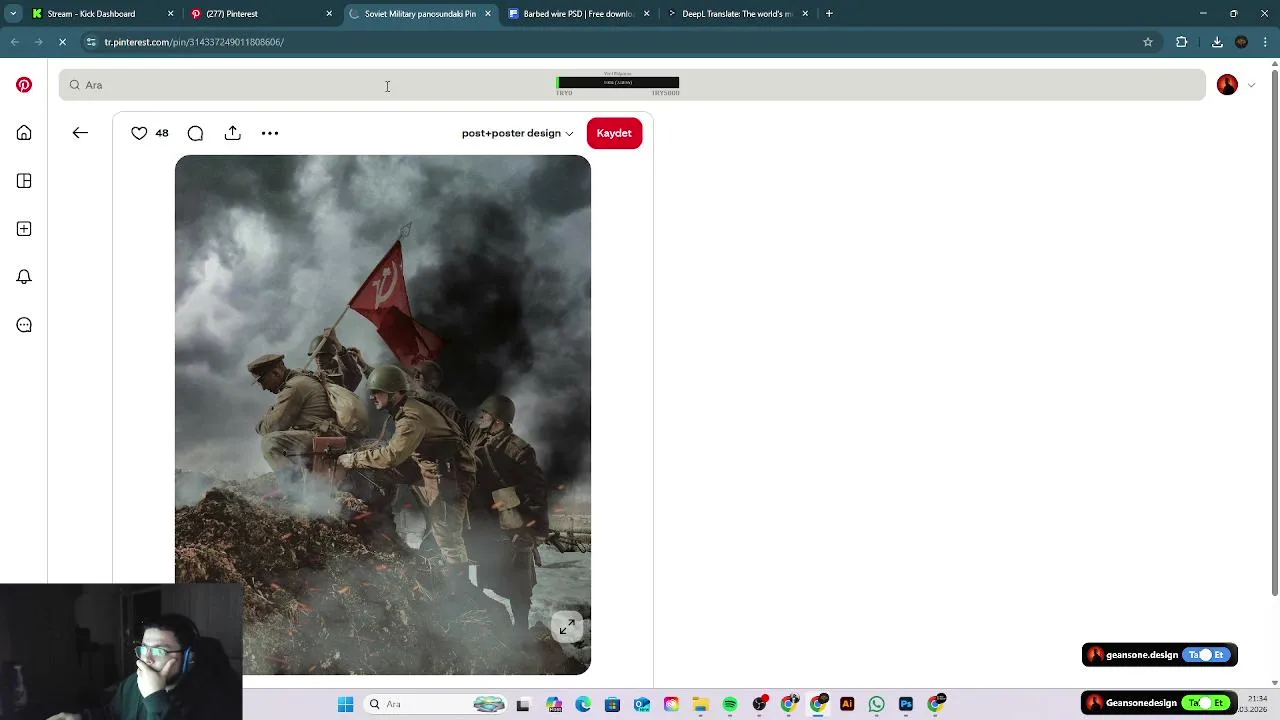Focus the Pinterest 'Ara' search field
This screenshot has height=720, width=1280.
pyautogui.click(x=632, y=85)
